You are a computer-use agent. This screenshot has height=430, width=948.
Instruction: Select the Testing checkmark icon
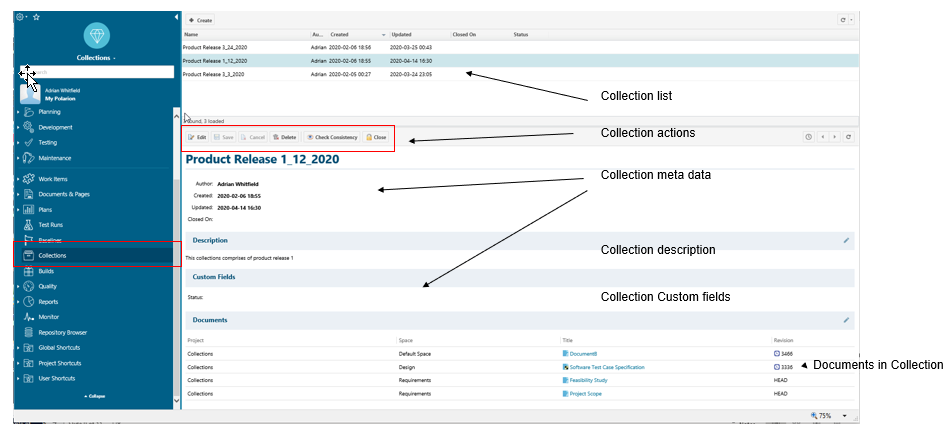(x=28, y=143)
